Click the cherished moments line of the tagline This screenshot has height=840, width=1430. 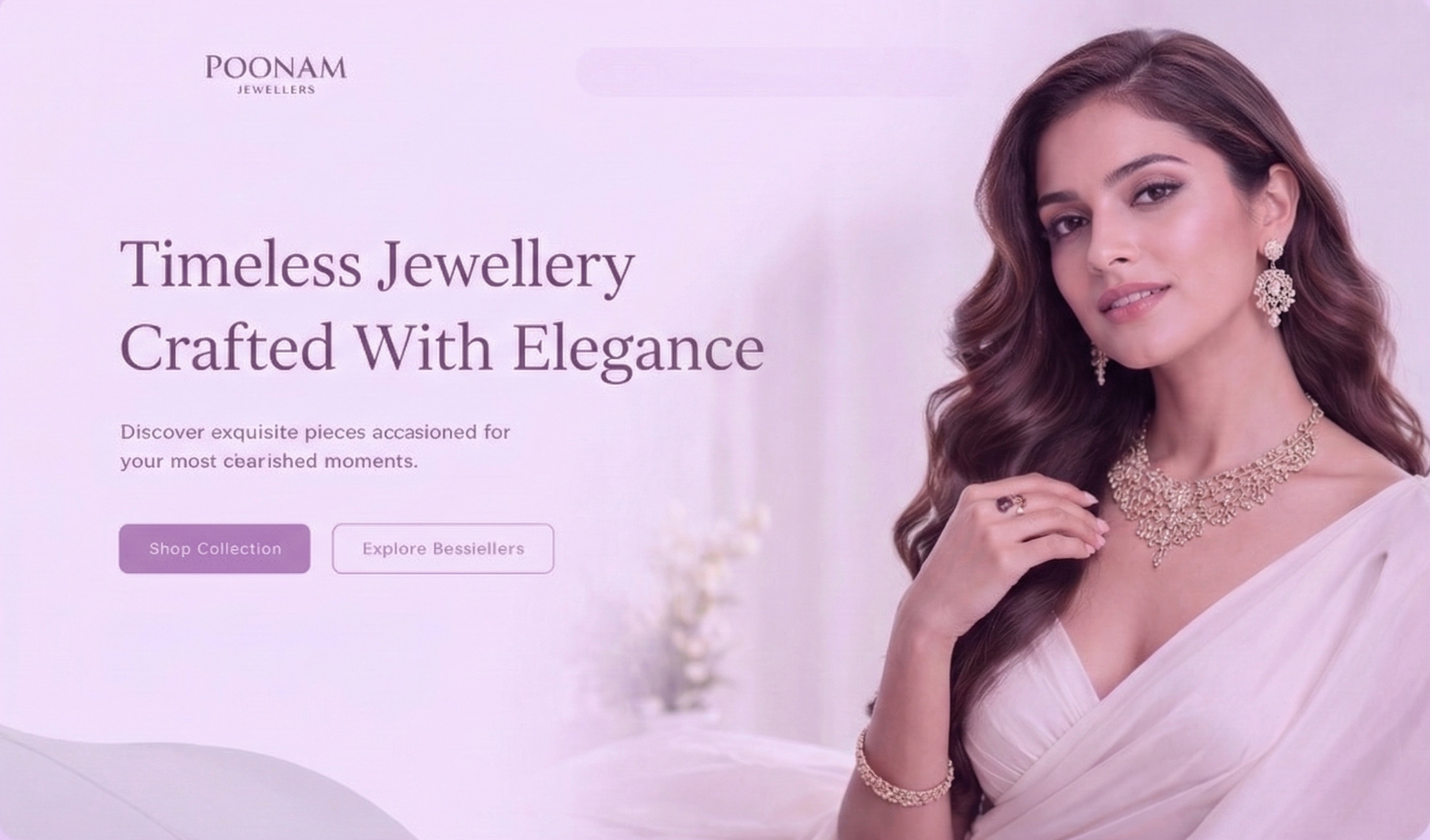coord(268,461)
